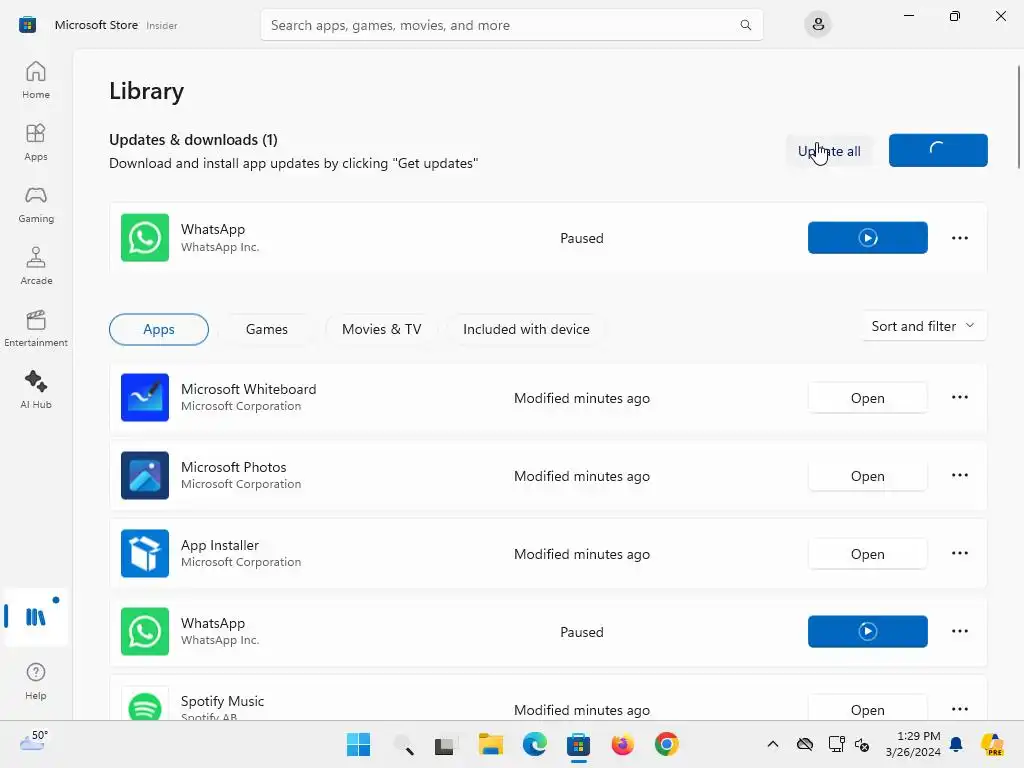
Task: Click the Spotify Music app name
Action: click(222, 701)
